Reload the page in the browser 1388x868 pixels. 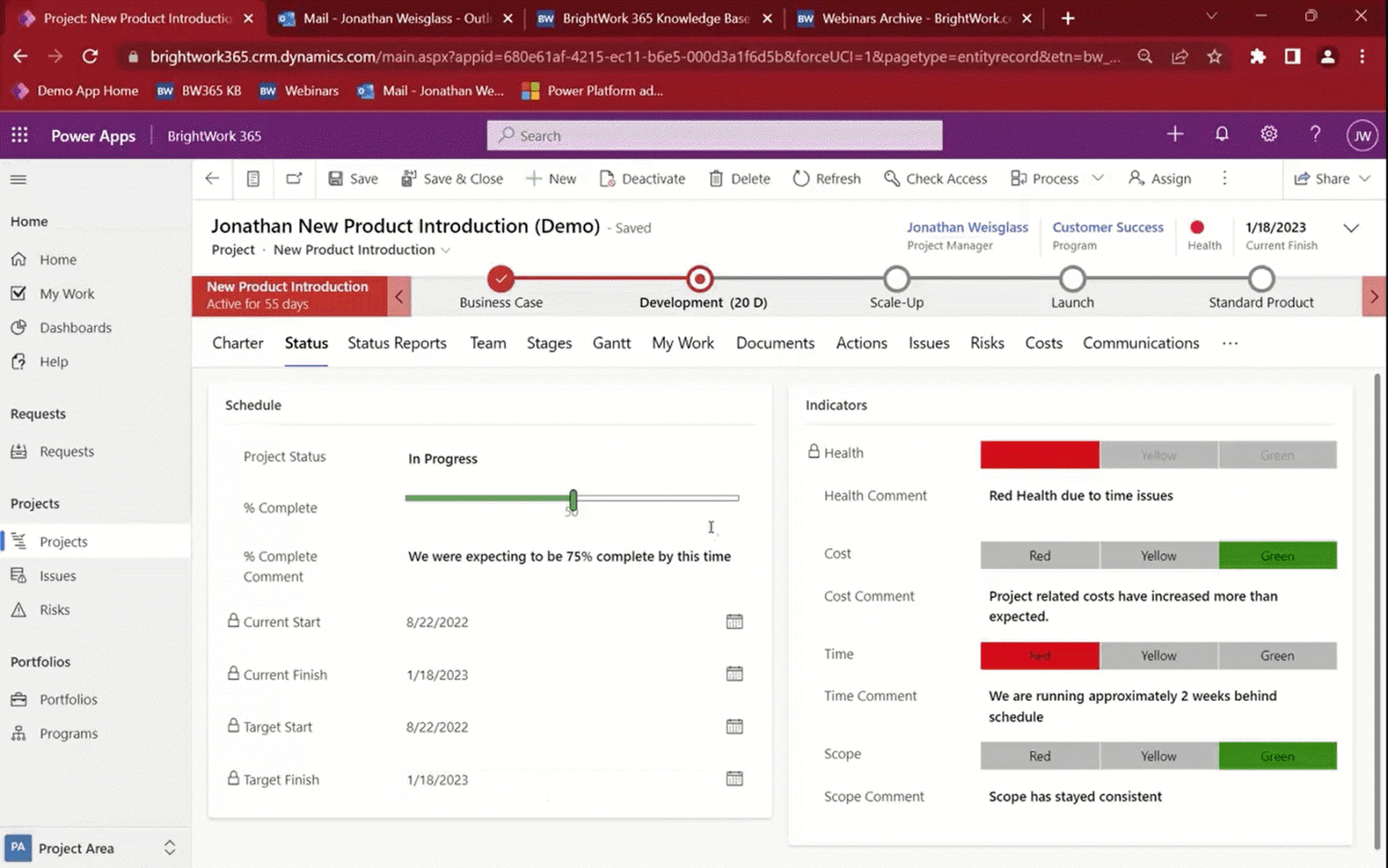click(x=89, y=56)
